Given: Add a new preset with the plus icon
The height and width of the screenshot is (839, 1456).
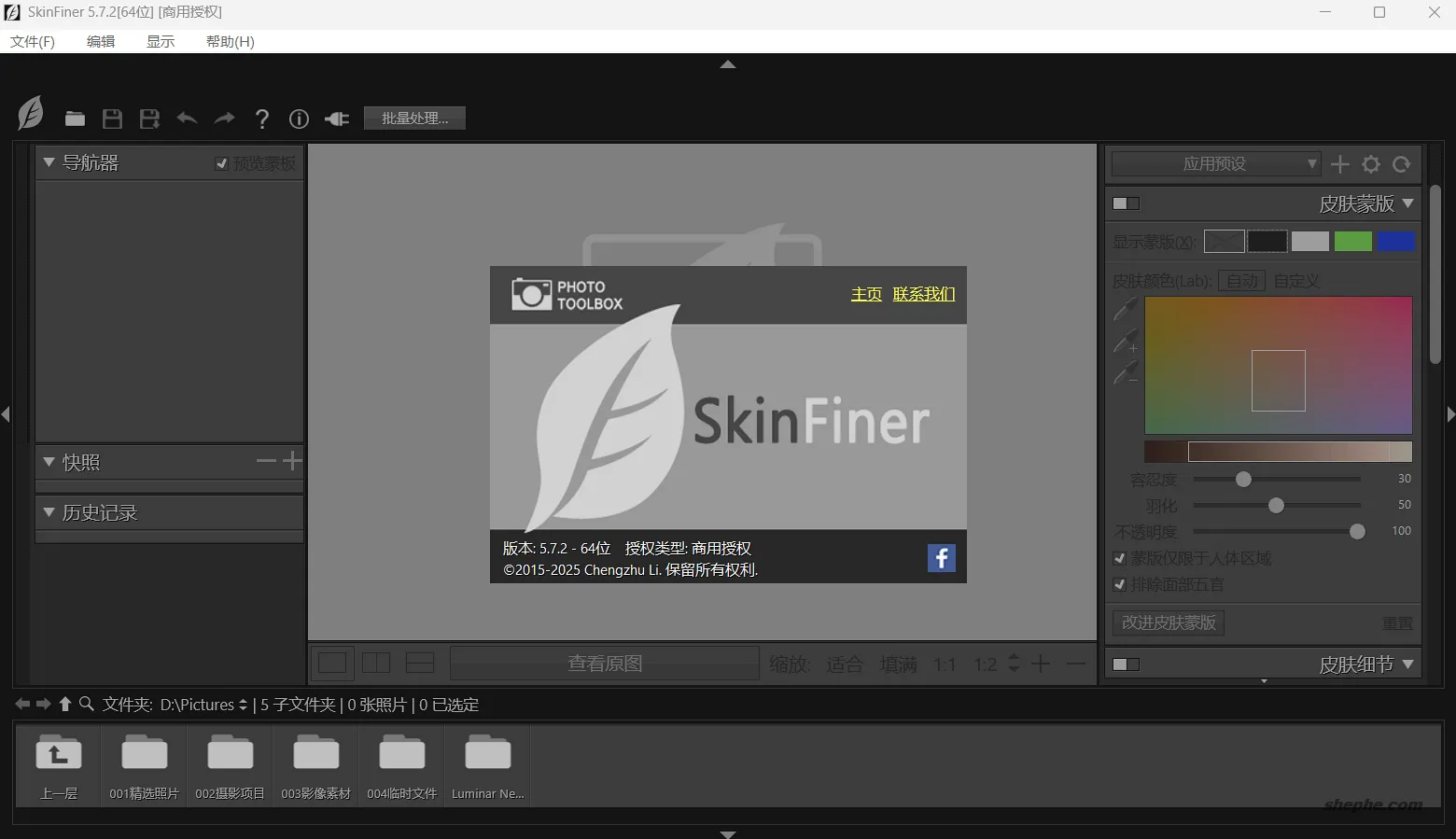Looking at the screenshot, I should click(1339, 163).
